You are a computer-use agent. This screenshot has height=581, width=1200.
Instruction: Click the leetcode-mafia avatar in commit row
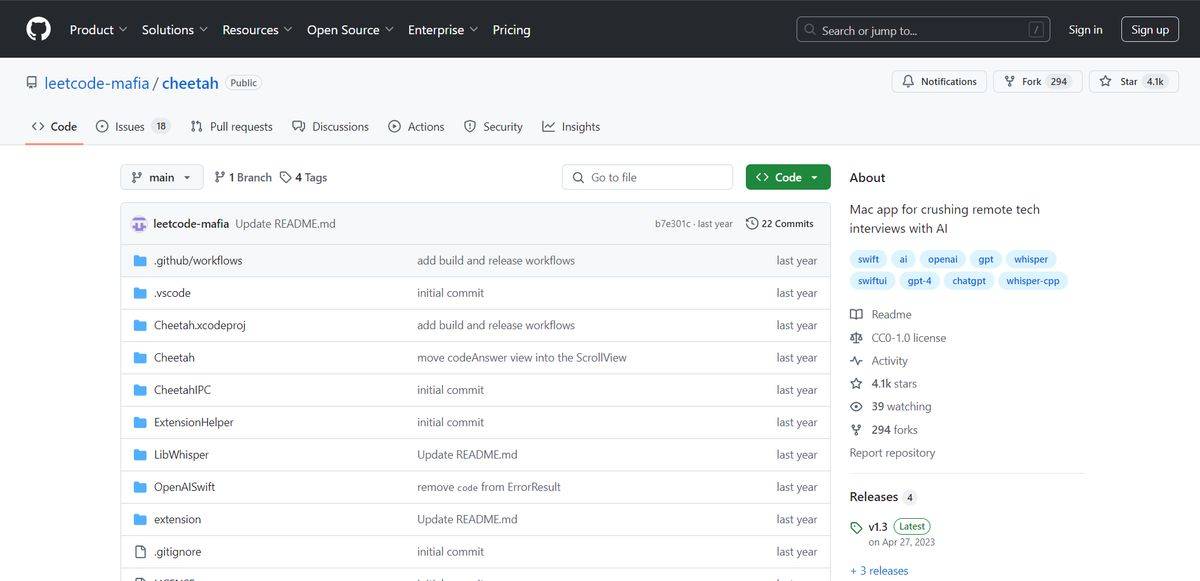coord(139,224)
